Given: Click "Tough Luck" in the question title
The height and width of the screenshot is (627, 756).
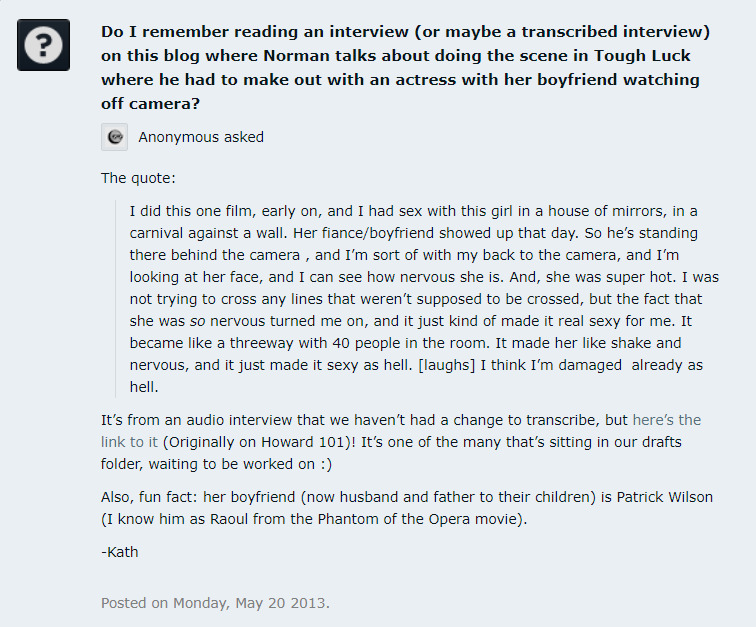Looking at the screenshot, I should [x=642, y=55].
